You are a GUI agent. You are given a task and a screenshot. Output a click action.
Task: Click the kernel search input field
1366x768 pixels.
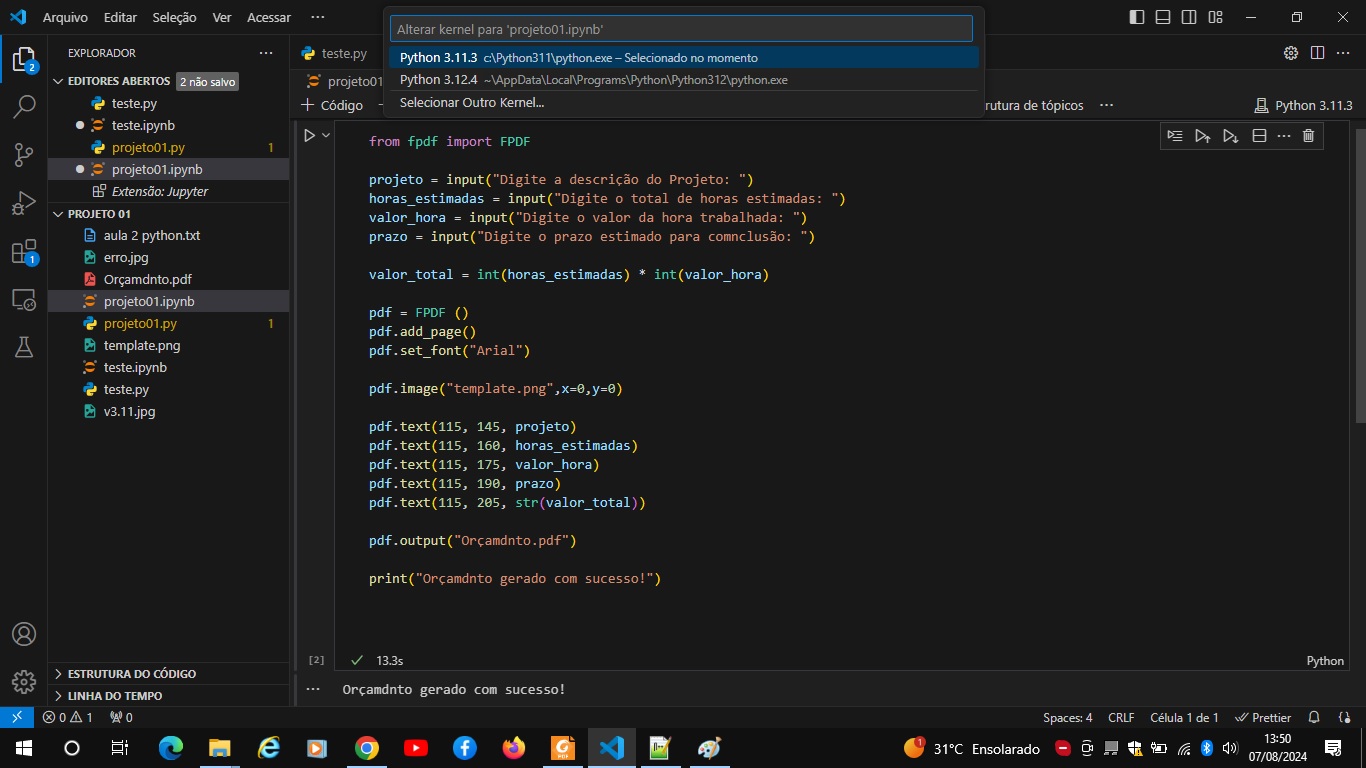tap(680, 29)
